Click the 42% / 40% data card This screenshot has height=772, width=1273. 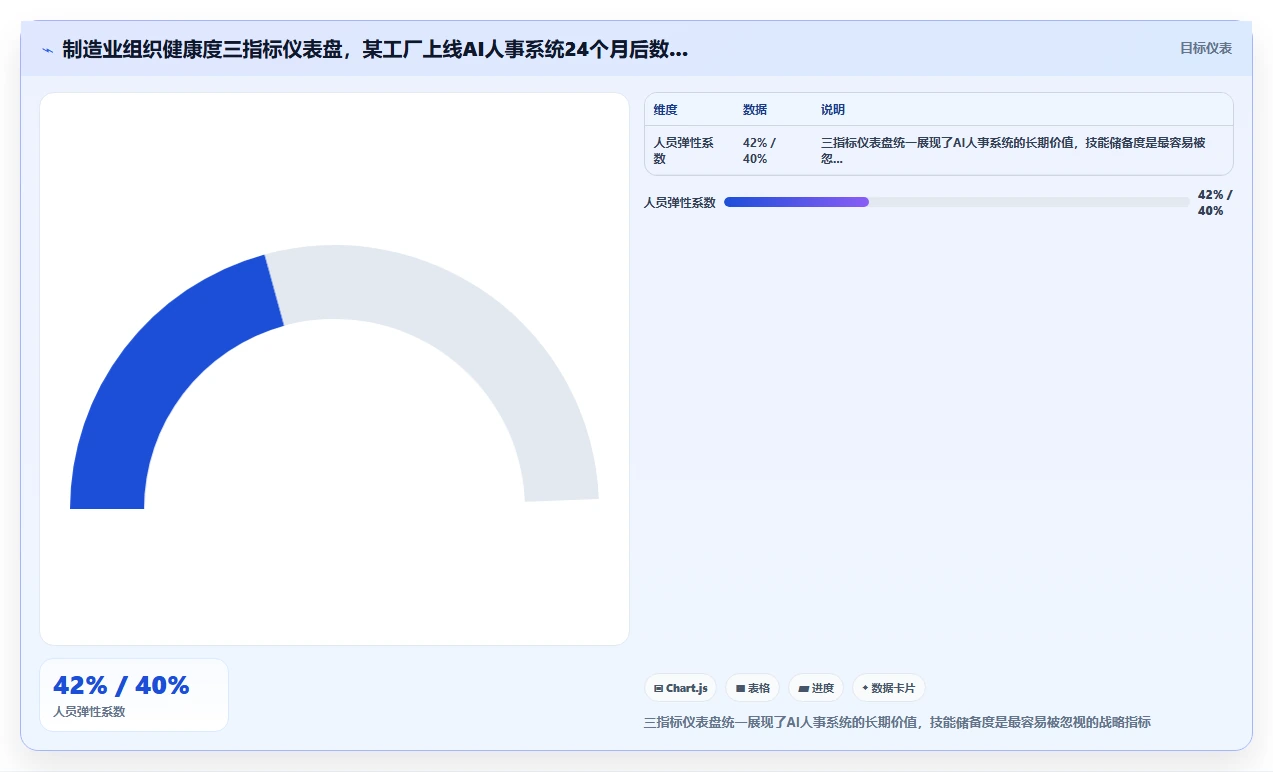134,695
